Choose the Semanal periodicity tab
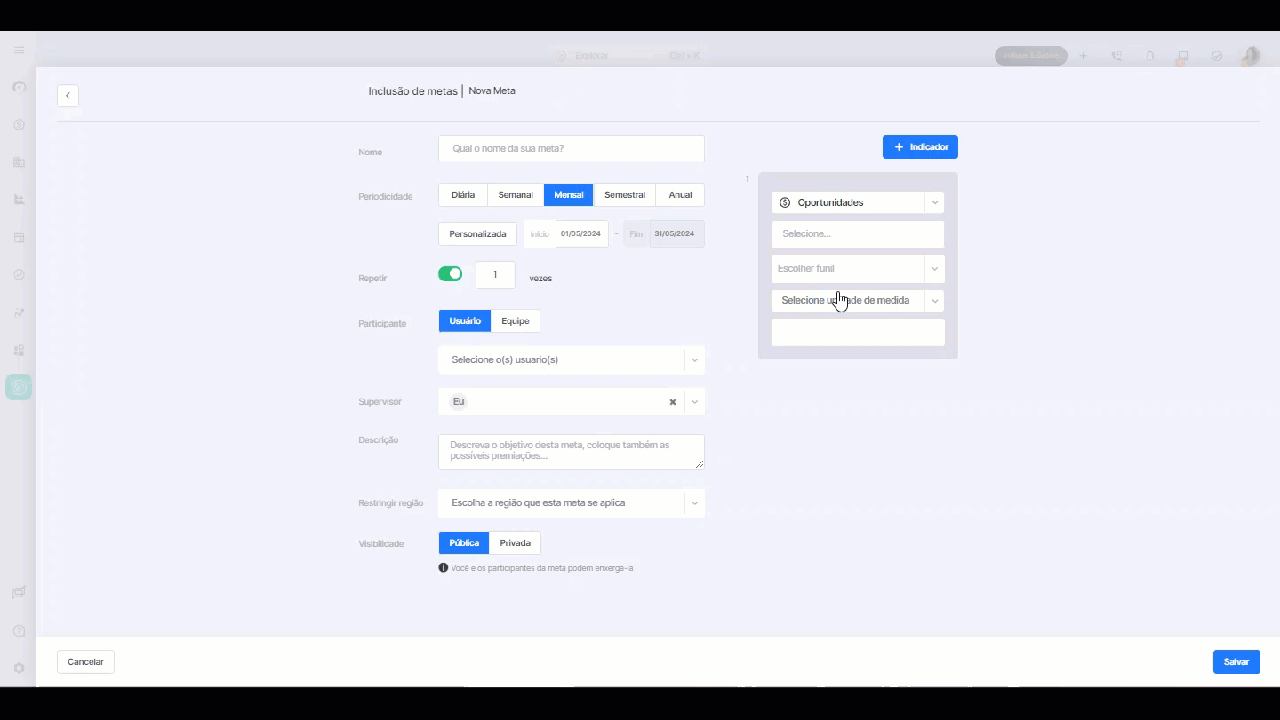The height and width of the screenshot is (720, 1280). point(516,195)
